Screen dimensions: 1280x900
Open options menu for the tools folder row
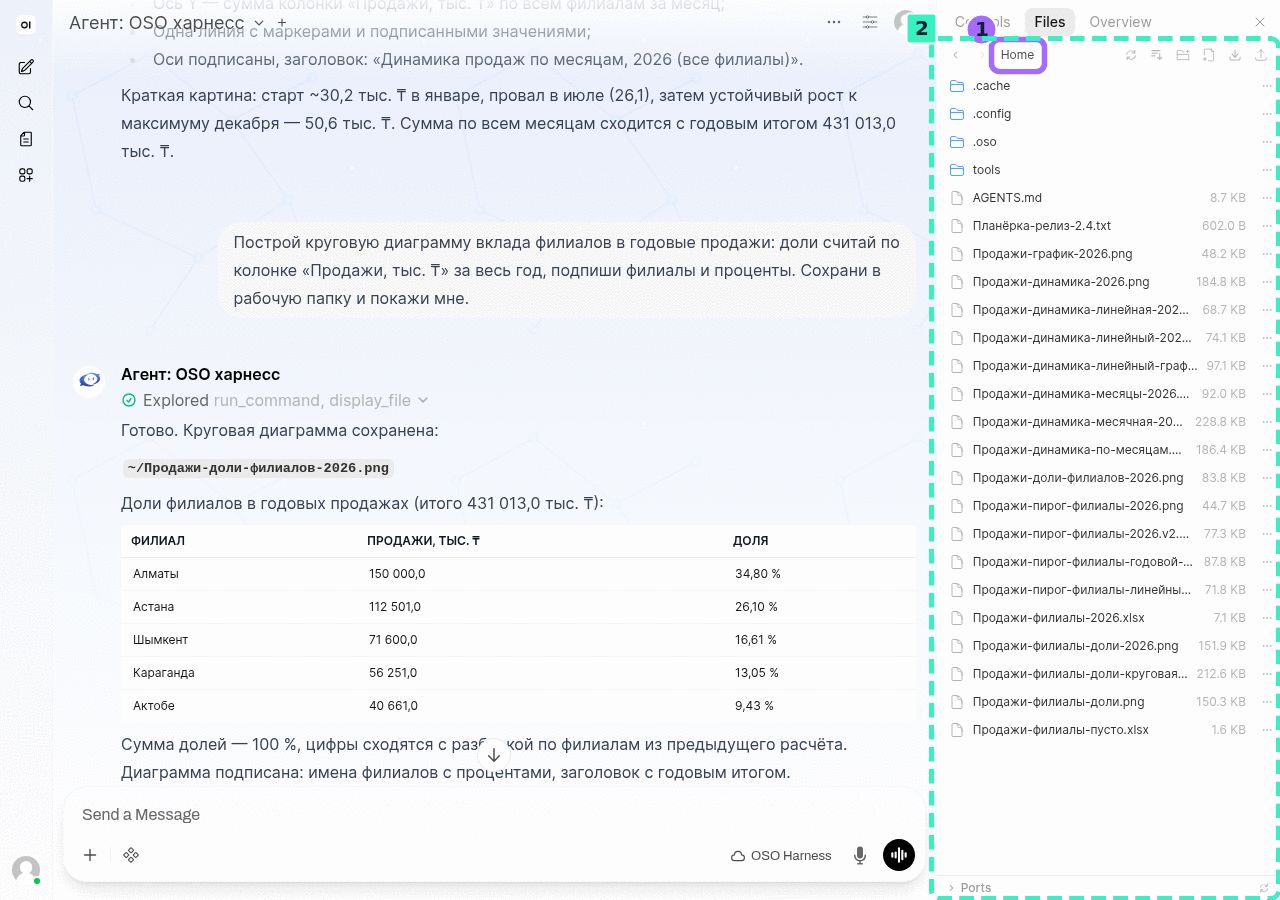1267,170
